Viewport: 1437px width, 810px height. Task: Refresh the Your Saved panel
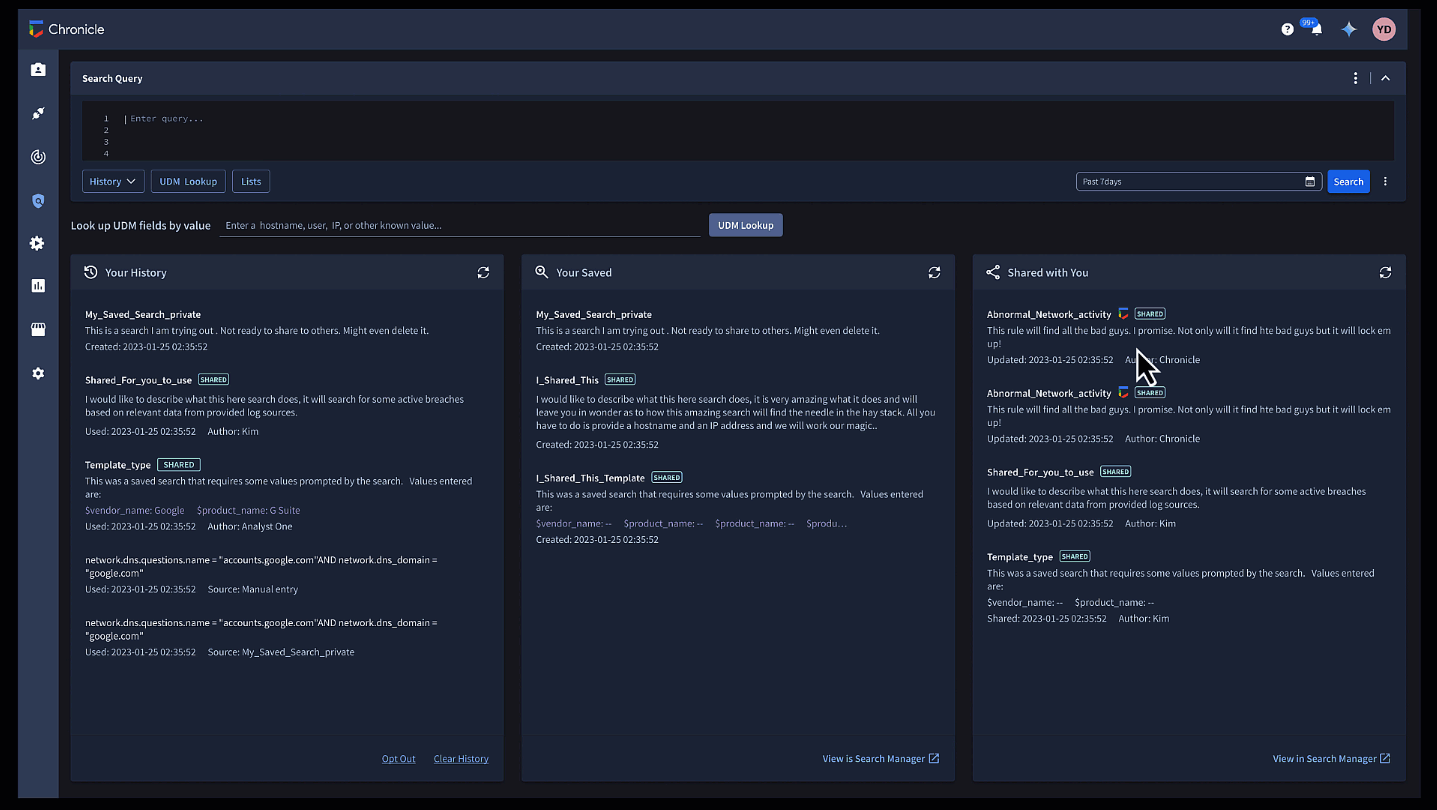click(x=934, y=273)
